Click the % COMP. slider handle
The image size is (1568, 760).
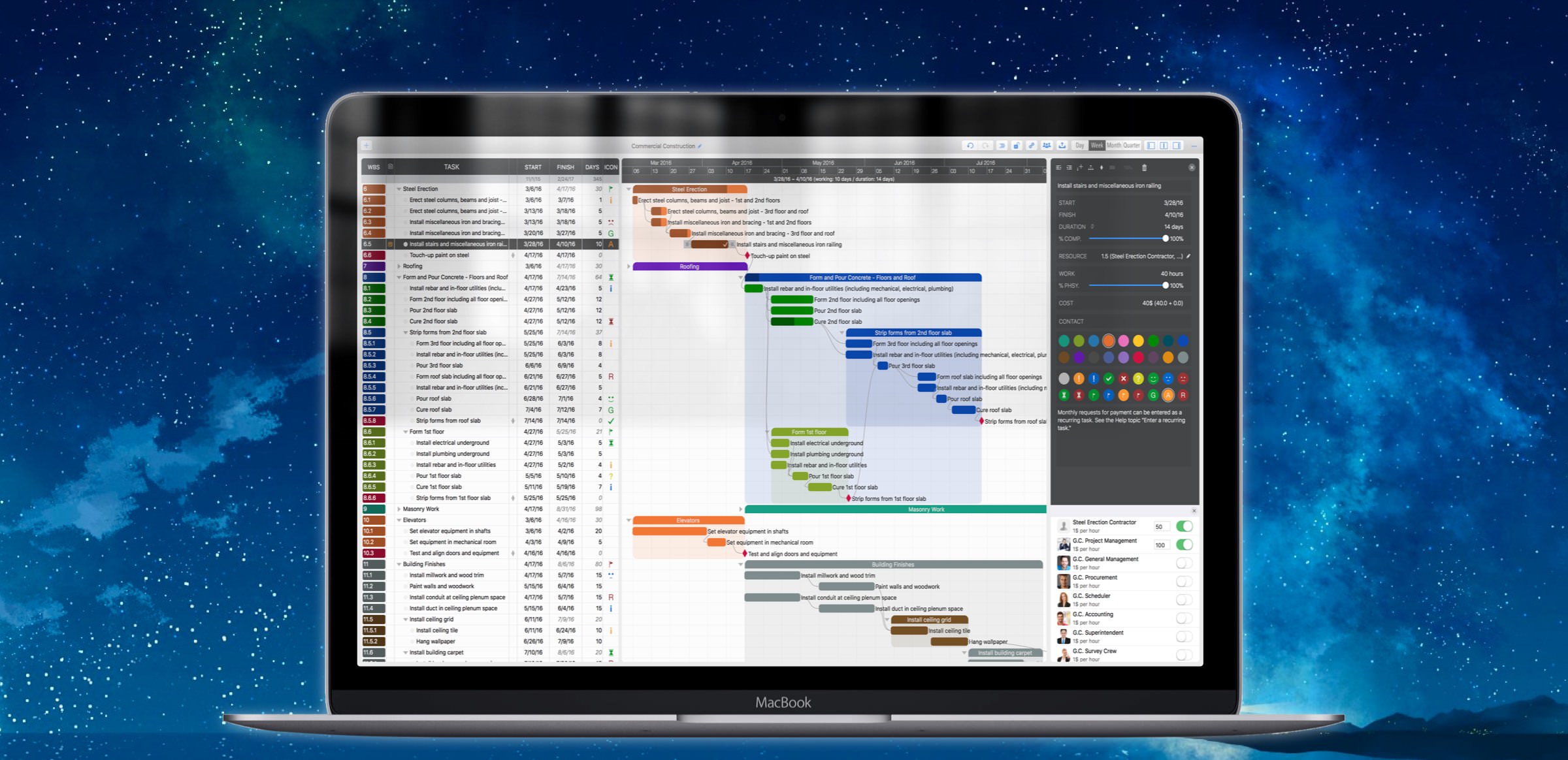point(1165,239)
